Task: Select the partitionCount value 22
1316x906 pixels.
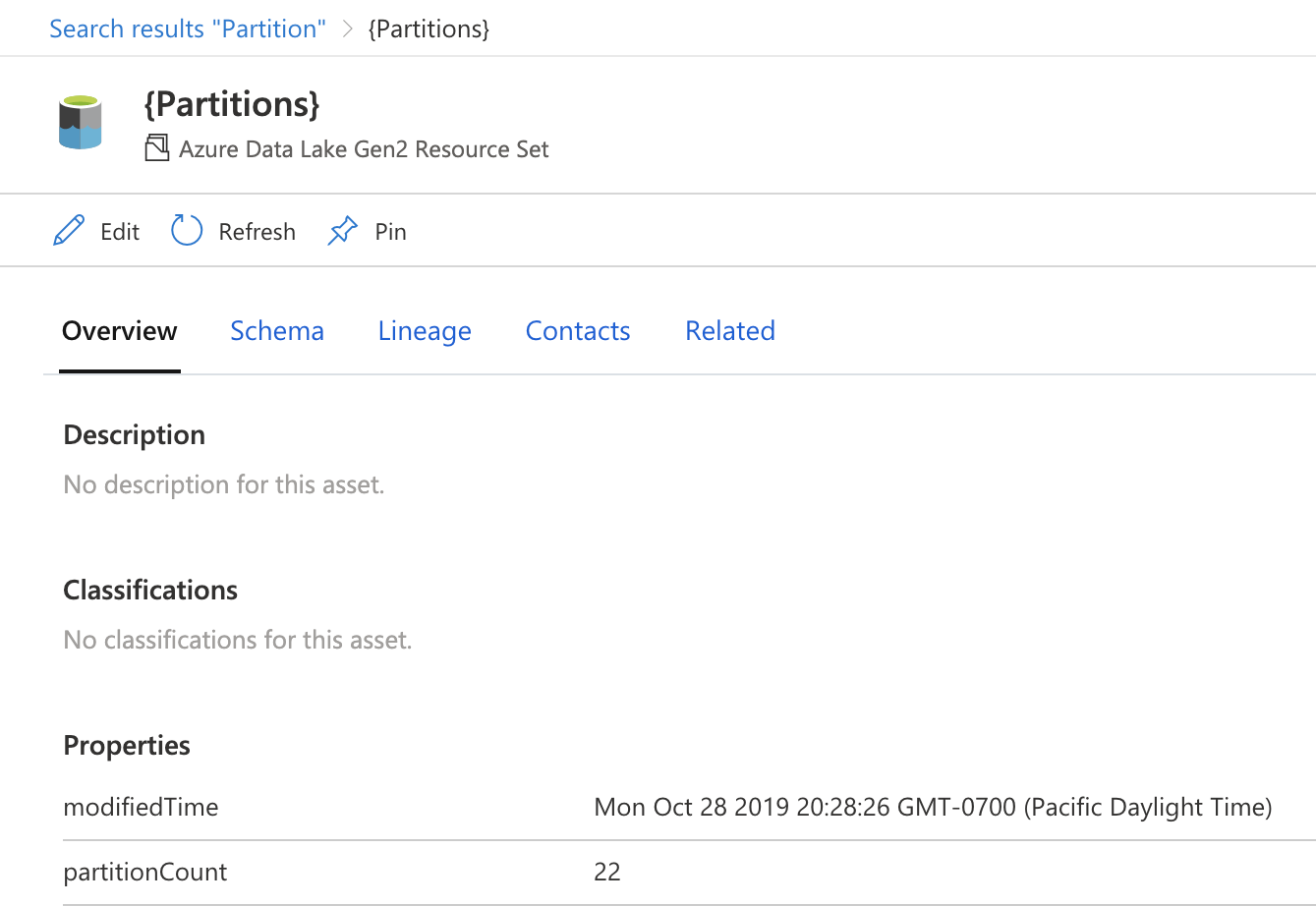Action: tap(607, 873)
